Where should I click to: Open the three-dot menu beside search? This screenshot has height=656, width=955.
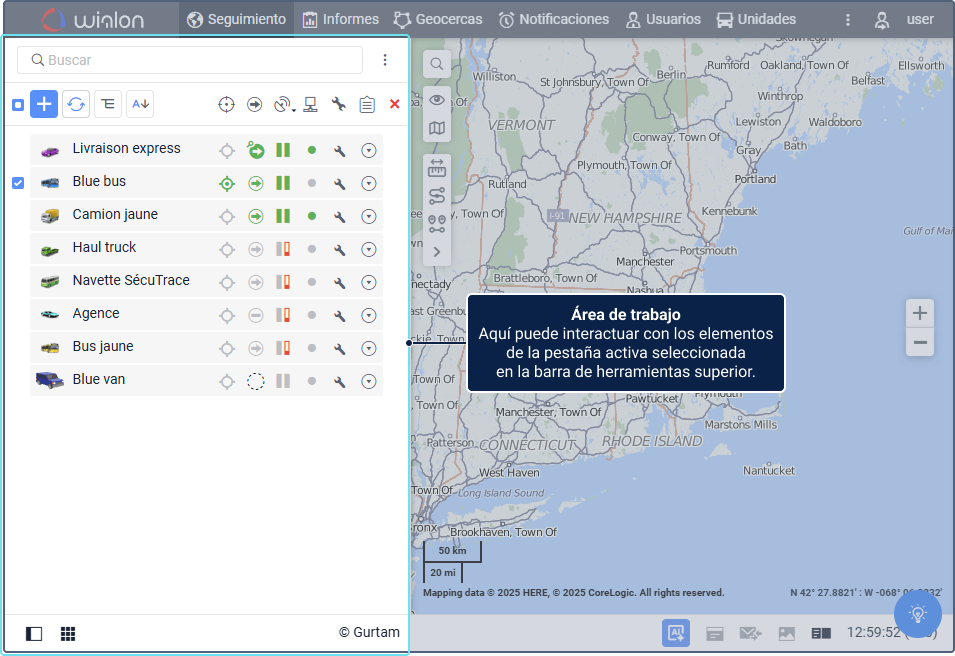pyautogui.click(x=385, y=60)
